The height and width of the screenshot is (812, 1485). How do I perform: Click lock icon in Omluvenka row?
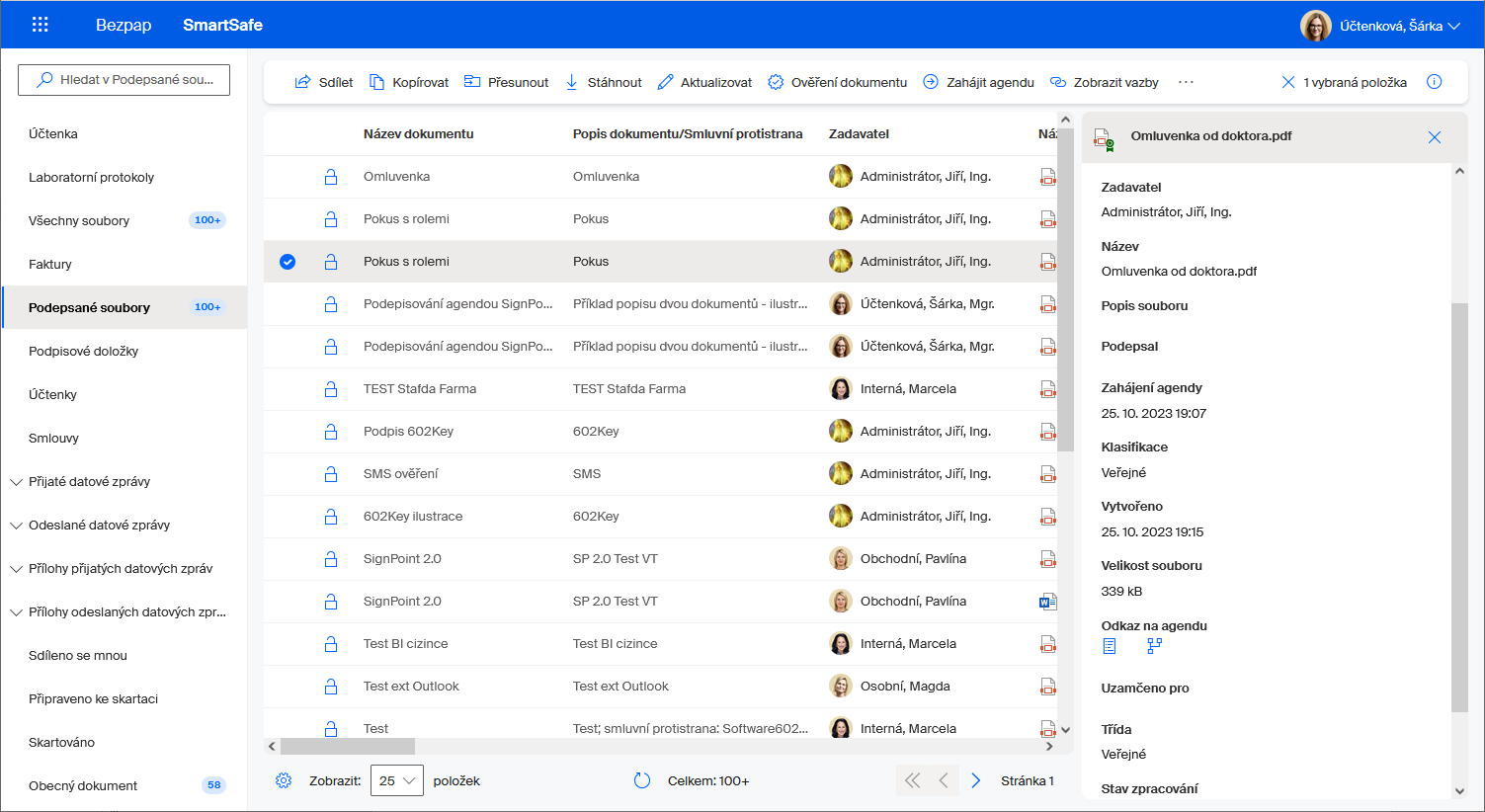coord(331,177)
